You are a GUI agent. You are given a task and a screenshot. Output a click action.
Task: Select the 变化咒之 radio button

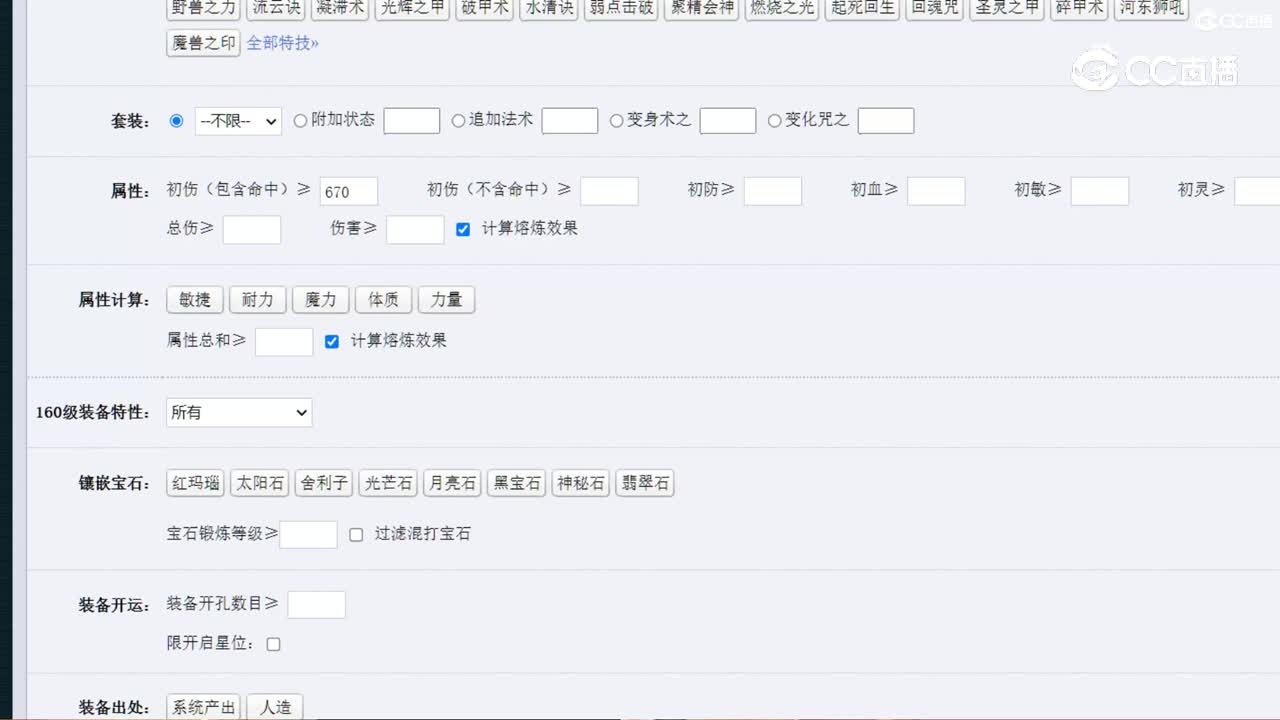(775, 121)
